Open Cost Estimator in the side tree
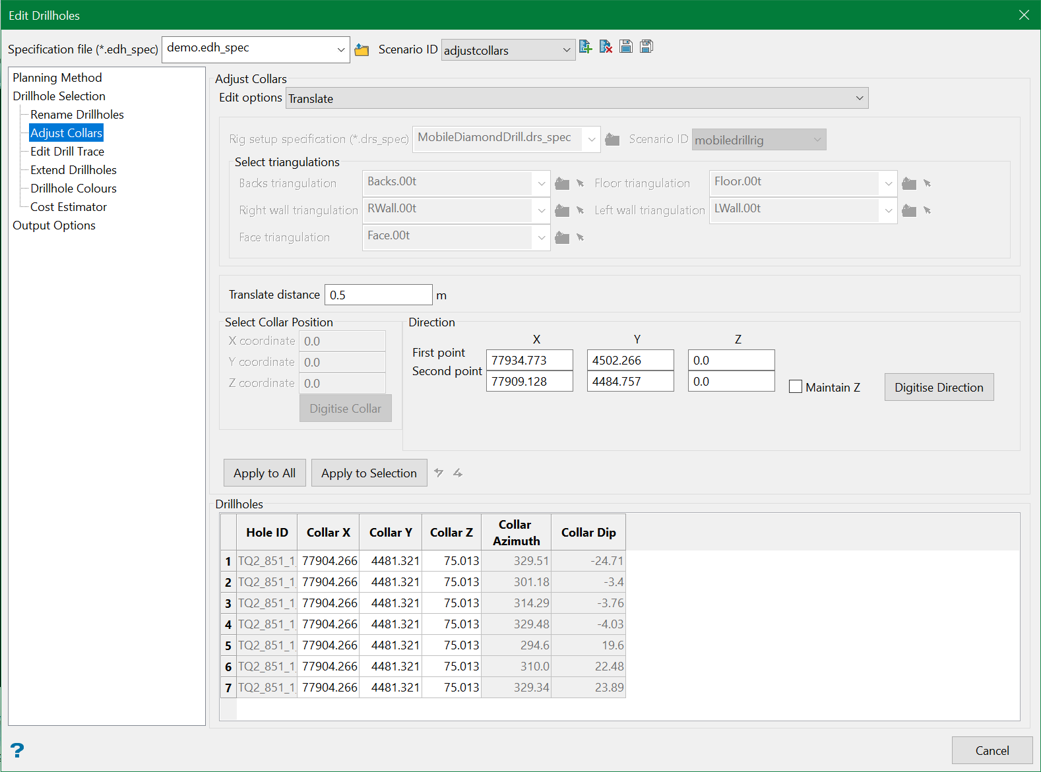 click(68, 207)
